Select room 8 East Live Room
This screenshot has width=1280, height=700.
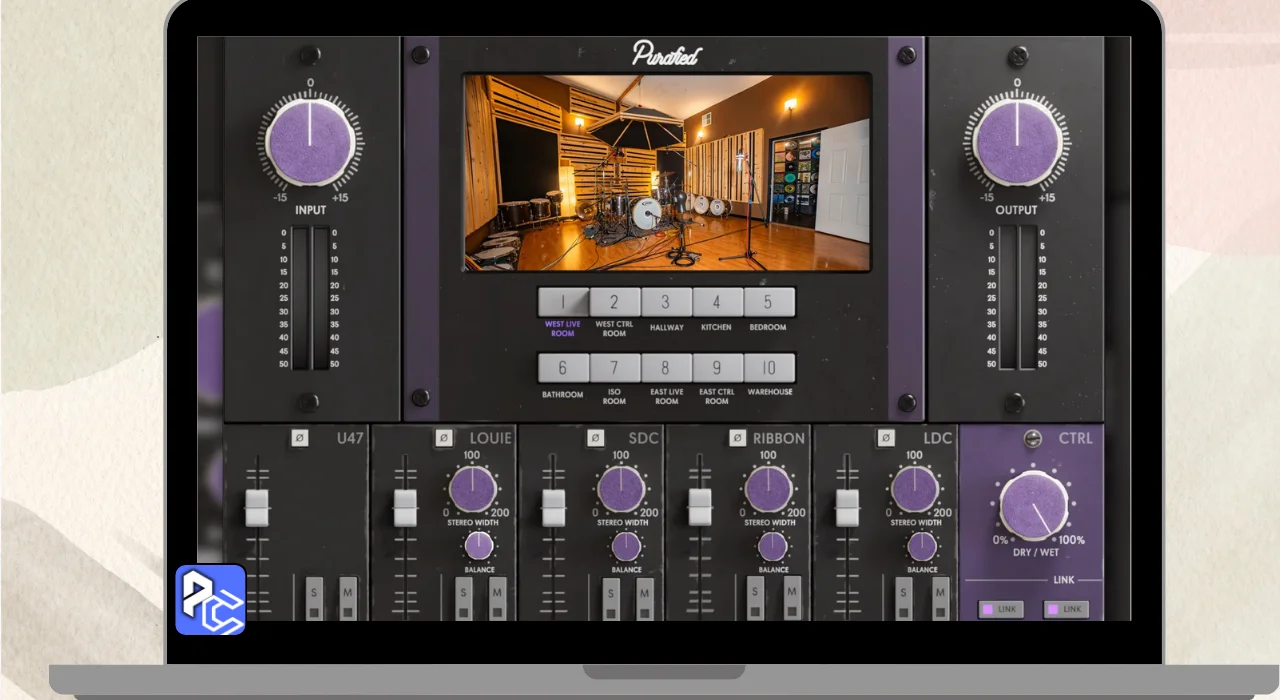pyautogui.click(x=665, y=368)
